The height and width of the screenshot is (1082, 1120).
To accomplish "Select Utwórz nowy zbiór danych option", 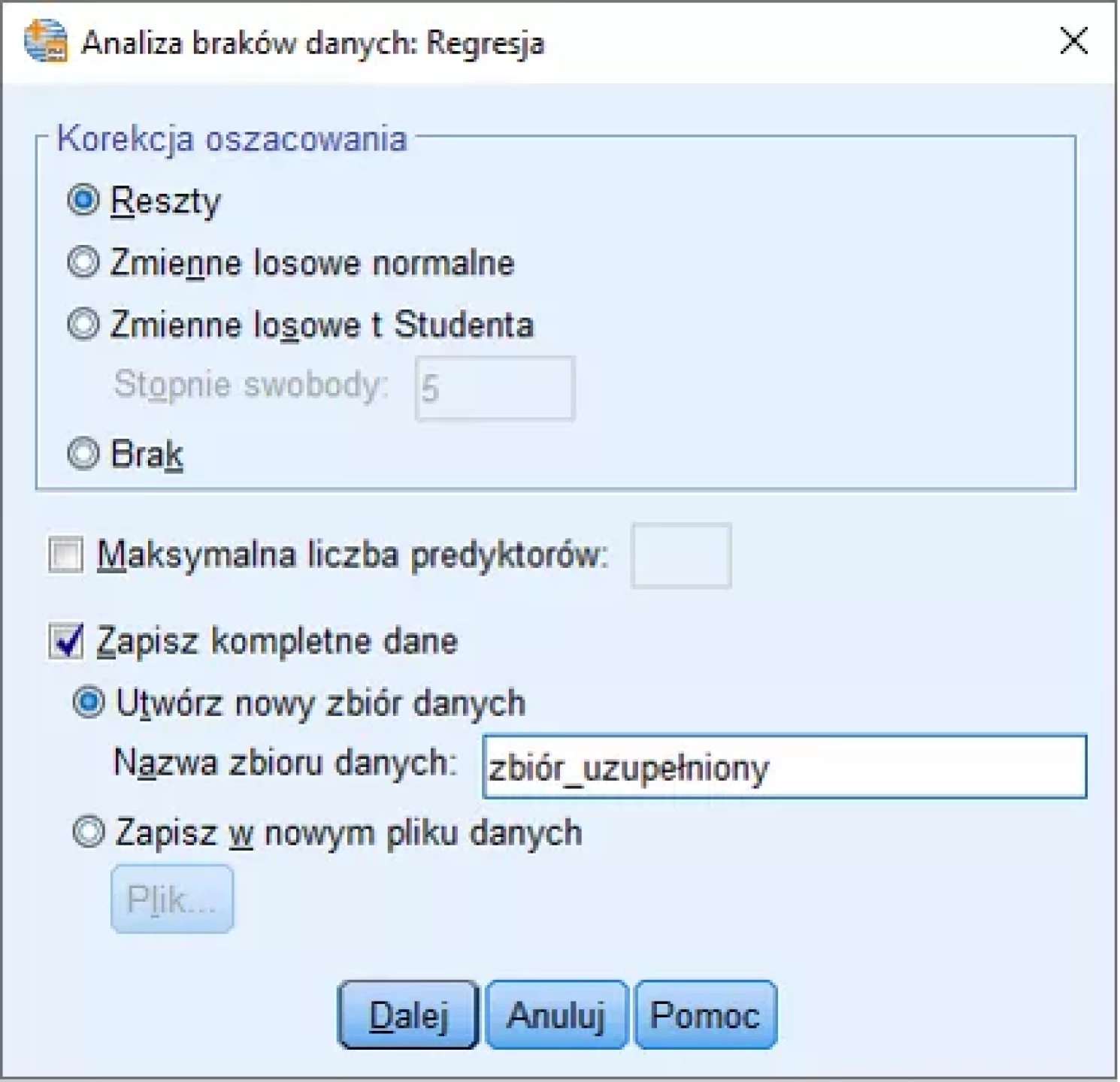I will click(x=88, y=703).
